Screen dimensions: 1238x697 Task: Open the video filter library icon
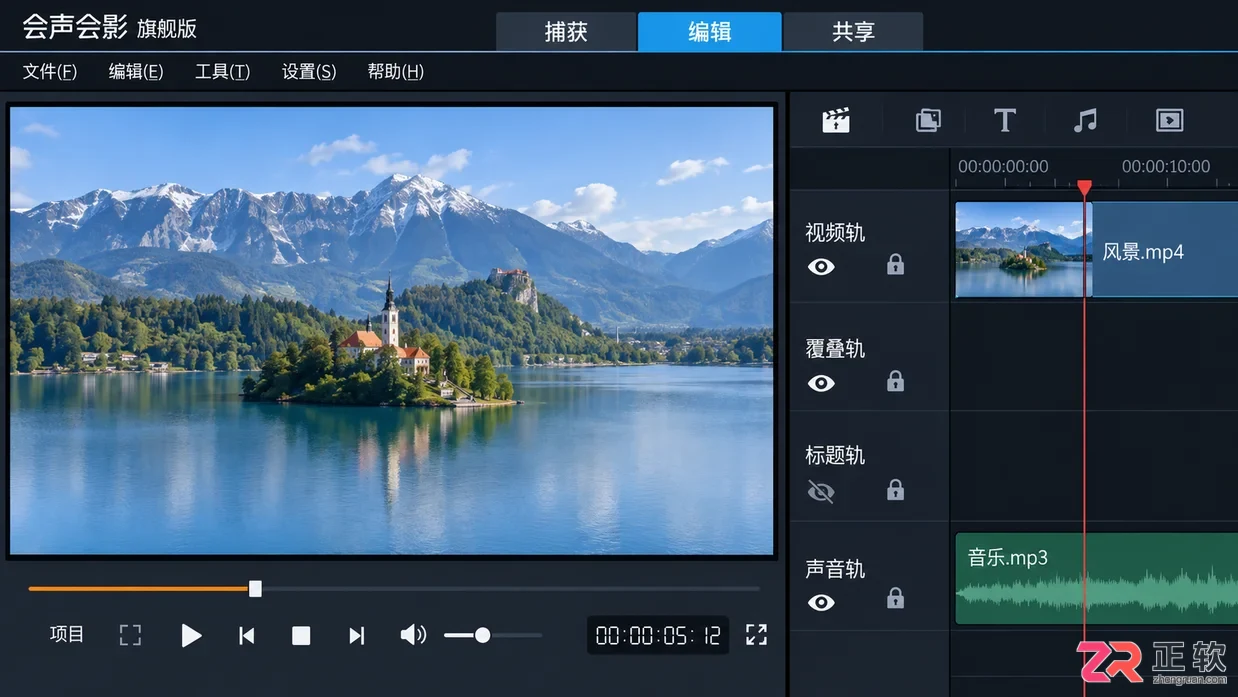(1169, 121)
